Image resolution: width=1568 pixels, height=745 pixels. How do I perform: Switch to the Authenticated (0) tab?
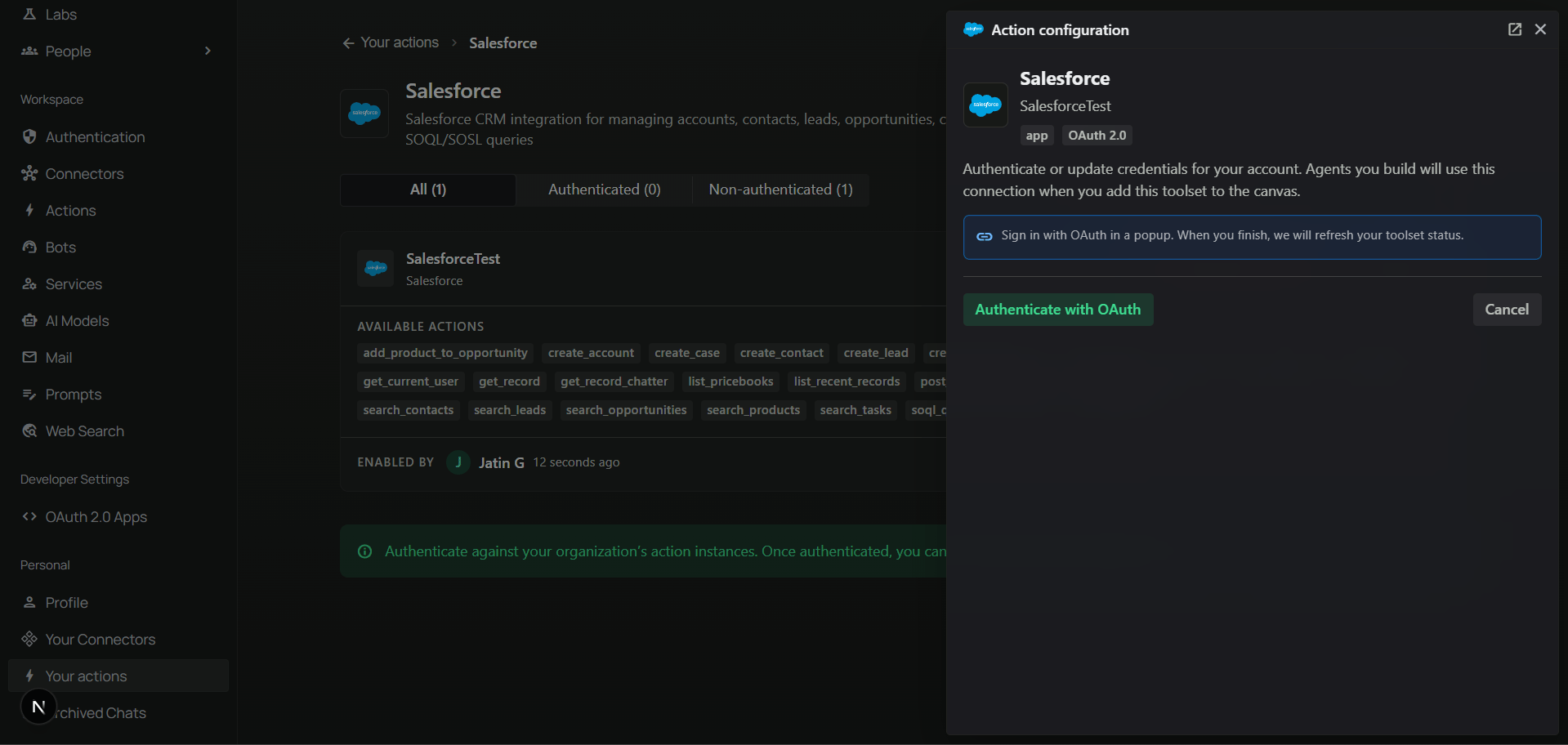(x=605, y=190)
